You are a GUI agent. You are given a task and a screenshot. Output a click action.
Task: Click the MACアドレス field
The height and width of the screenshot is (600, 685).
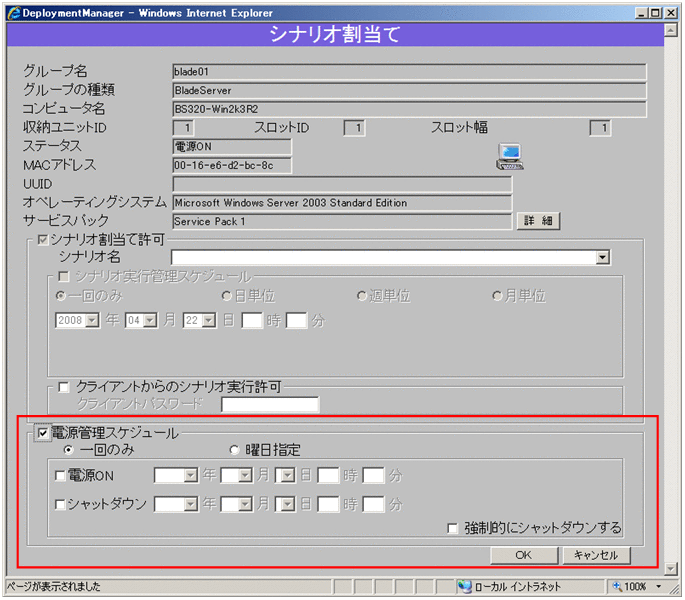pos(232,166)
